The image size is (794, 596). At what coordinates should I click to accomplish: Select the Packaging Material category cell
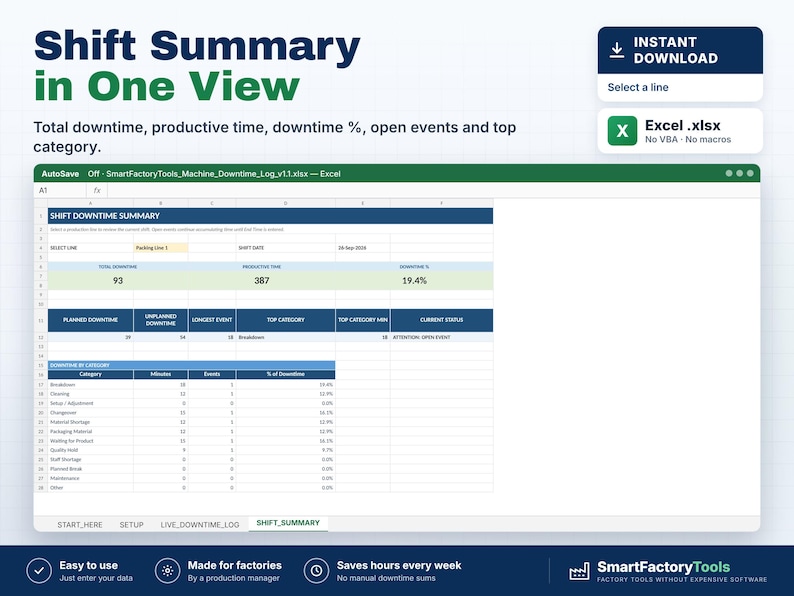[91, 431]
